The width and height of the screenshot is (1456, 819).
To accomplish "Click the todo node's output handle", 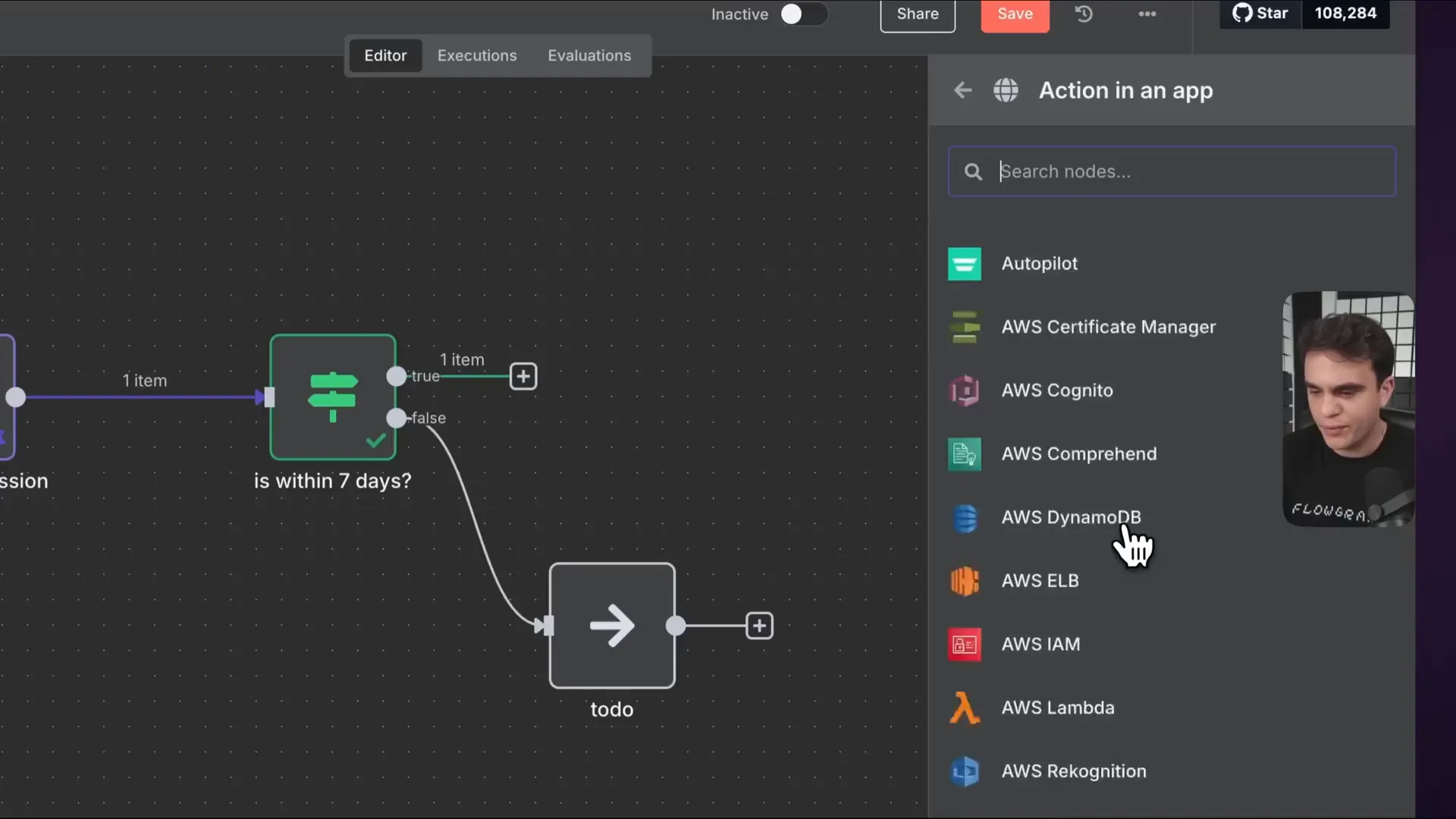I will pos(676,626).
